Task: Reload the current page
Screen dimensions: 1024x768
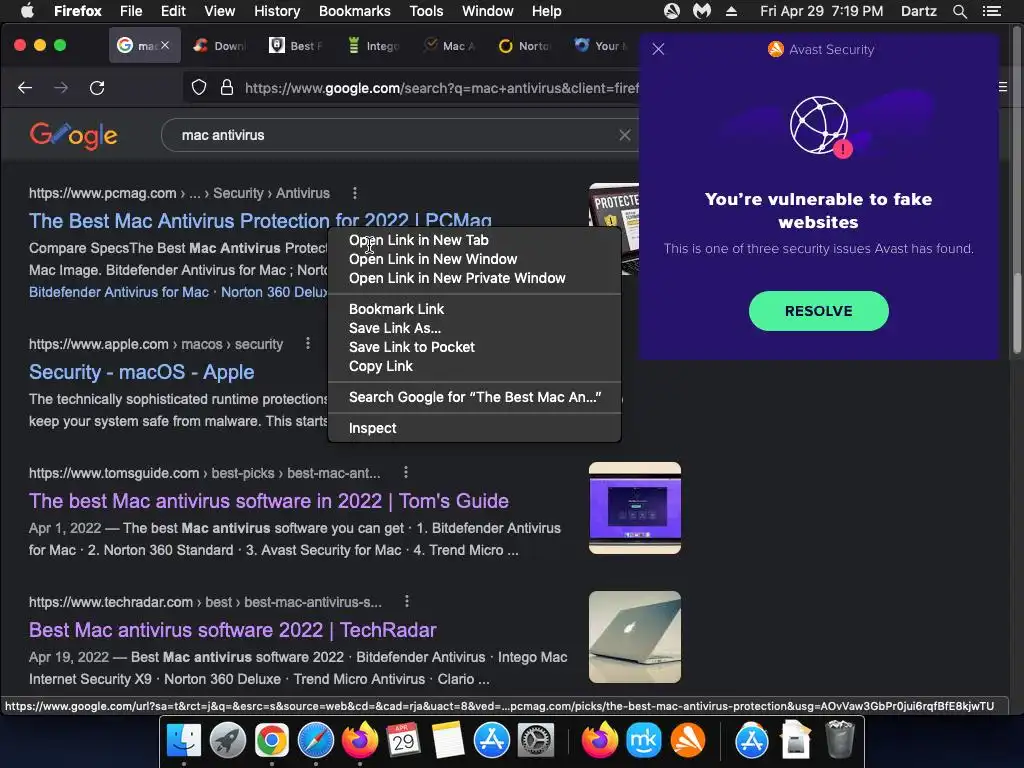Action: (97, 88)
